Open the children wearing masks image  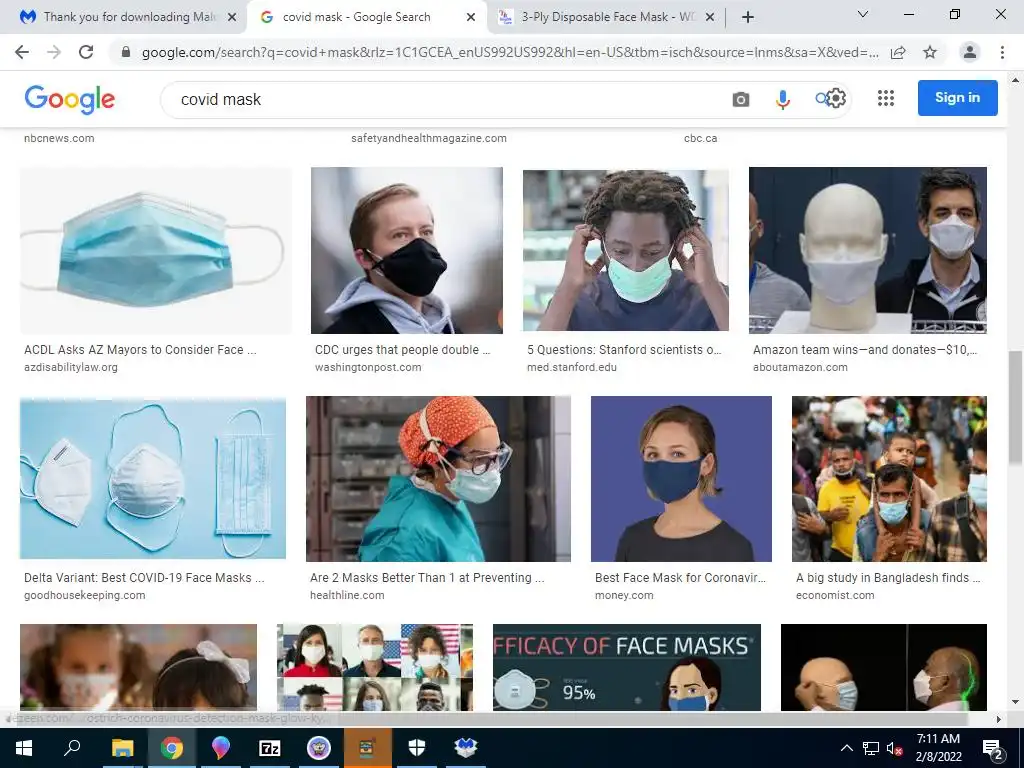138,667
